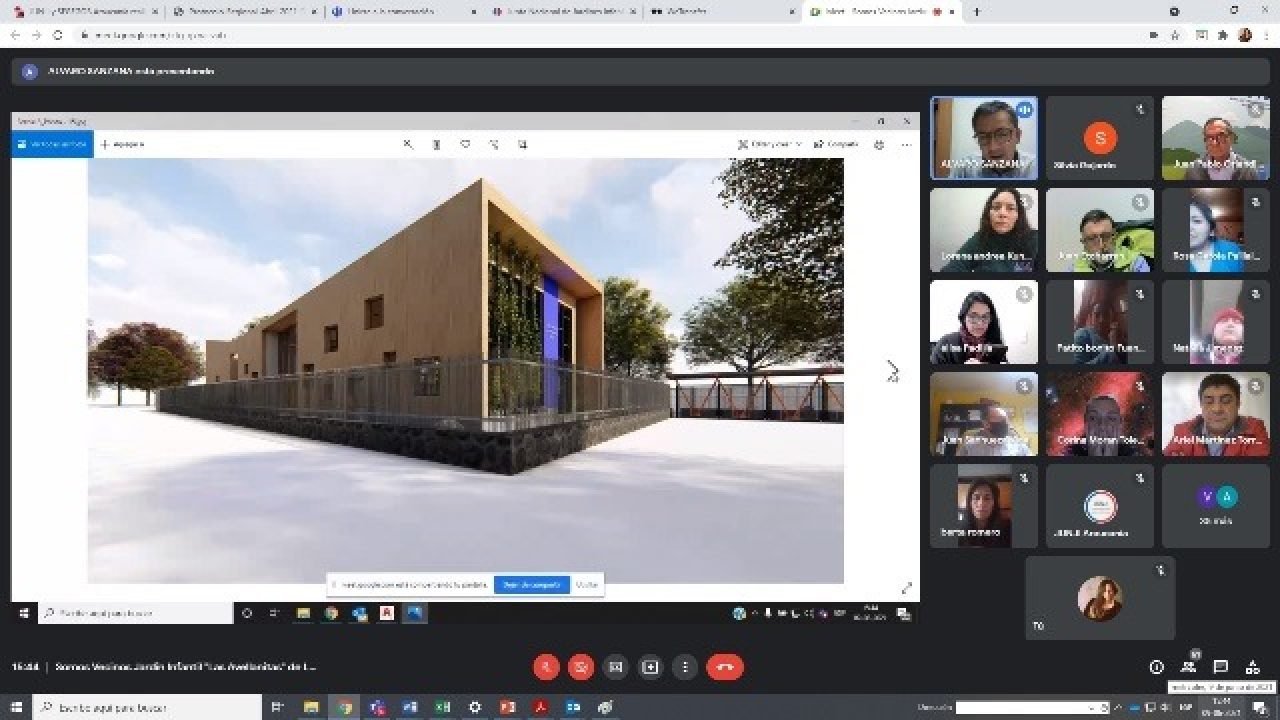The width and height of the screenshot is (1280, 720).
Task: Open the activities icon in Meet
Action: pos(1252,667)
